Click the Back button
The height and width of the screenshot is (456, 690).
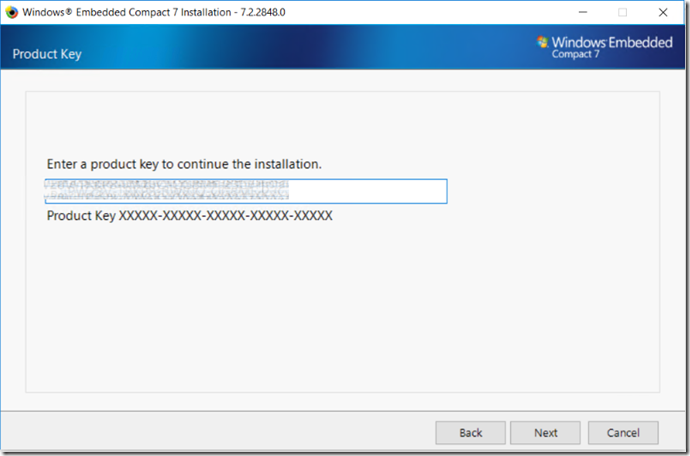coord(470,433)
